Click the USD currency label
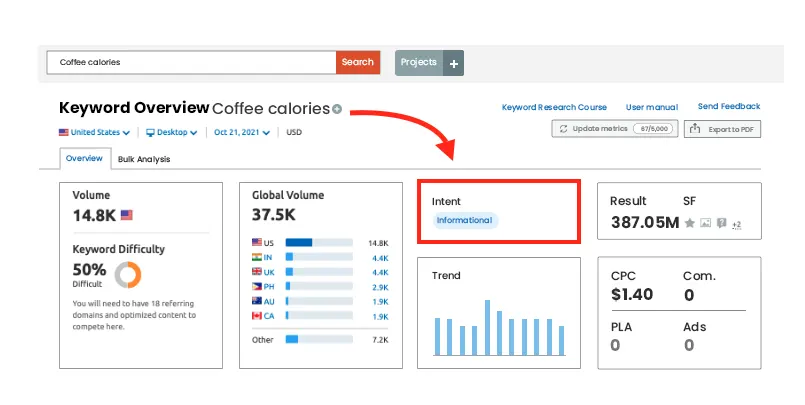Image resolution: width=805 pixels, height=405 pixels. [294, 132]
